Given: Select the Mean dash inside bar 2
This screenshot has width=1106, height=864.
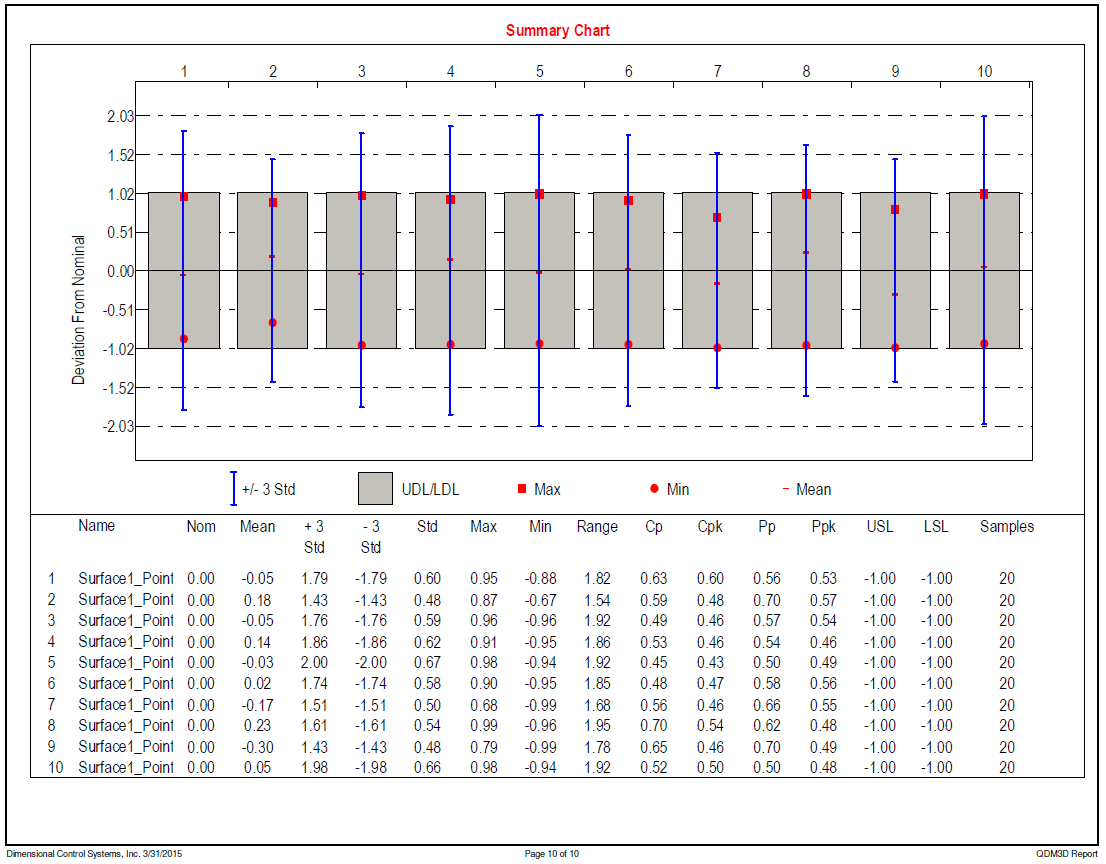Looking at the screenshot, I should coord(271,256).
